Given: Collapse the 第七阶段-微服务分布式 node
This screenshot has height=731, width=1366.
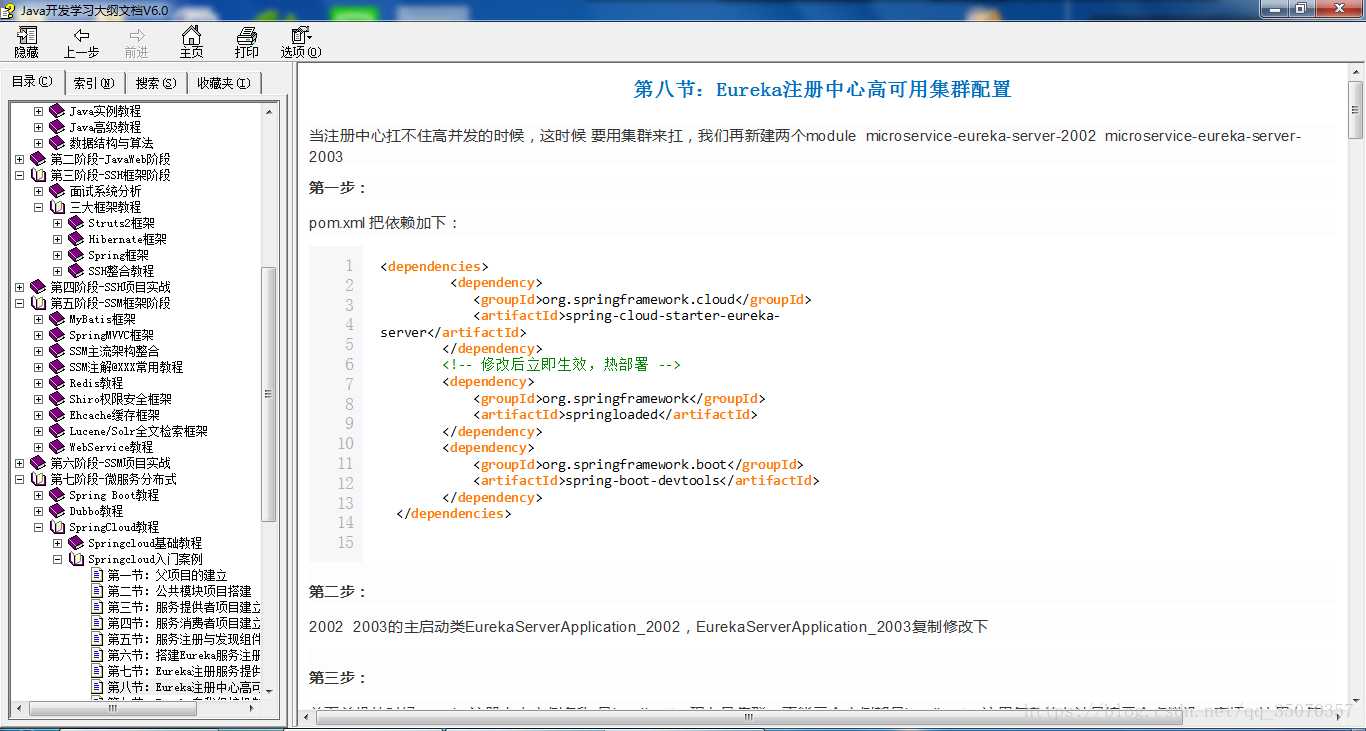Looking at the screenshot, I should [x=19, y=479].
